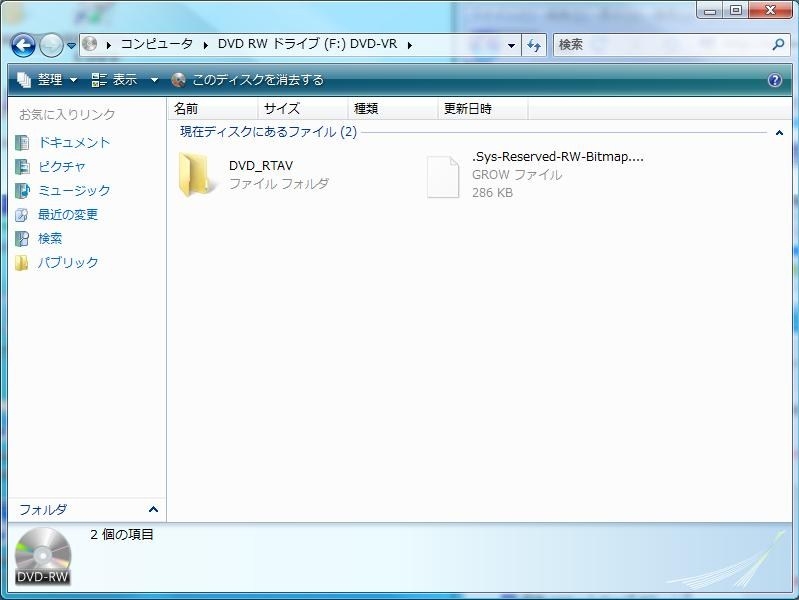Viewport: 799px width, 600px height.
Task: Open Help with the question mark icon
Action: point(775,80)
